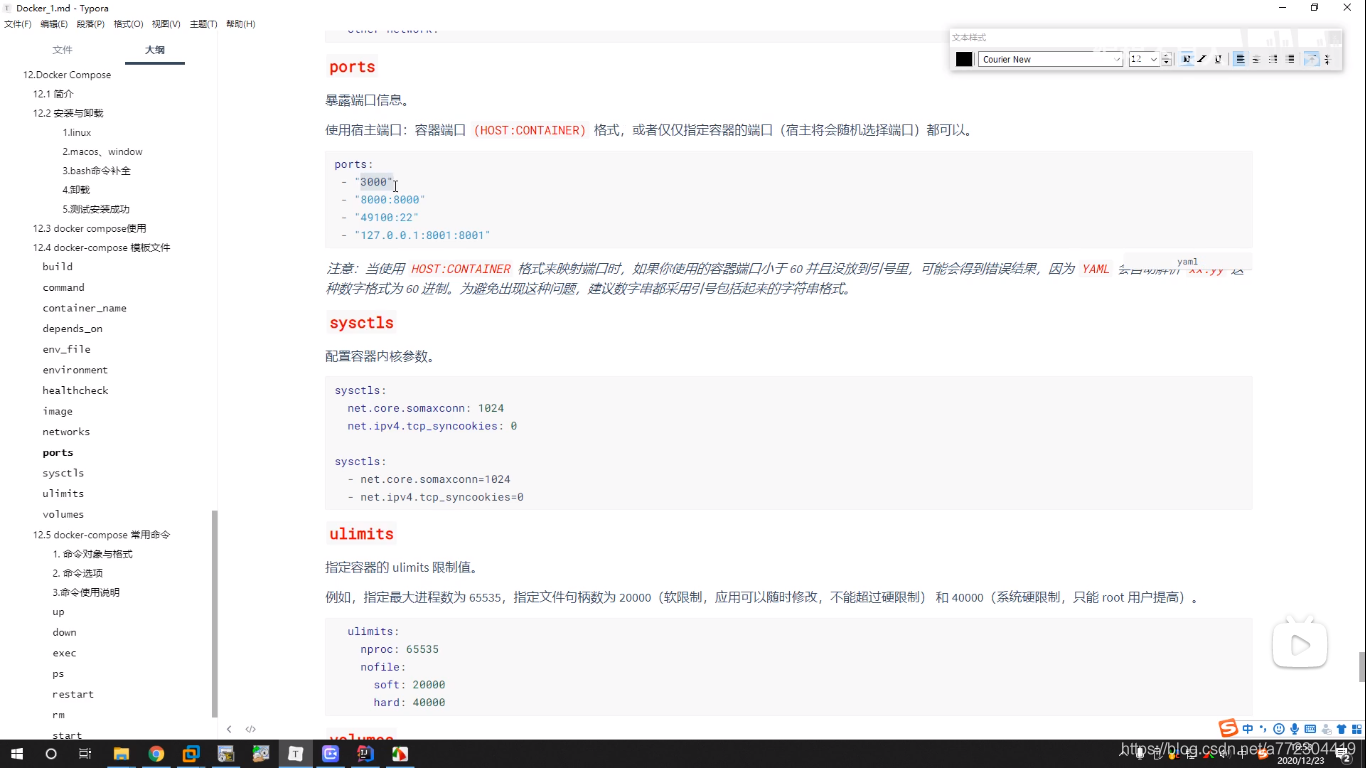The image size is (1366, 768).
Task: Jump to build in the outline
Action: (x=57, y=267)
